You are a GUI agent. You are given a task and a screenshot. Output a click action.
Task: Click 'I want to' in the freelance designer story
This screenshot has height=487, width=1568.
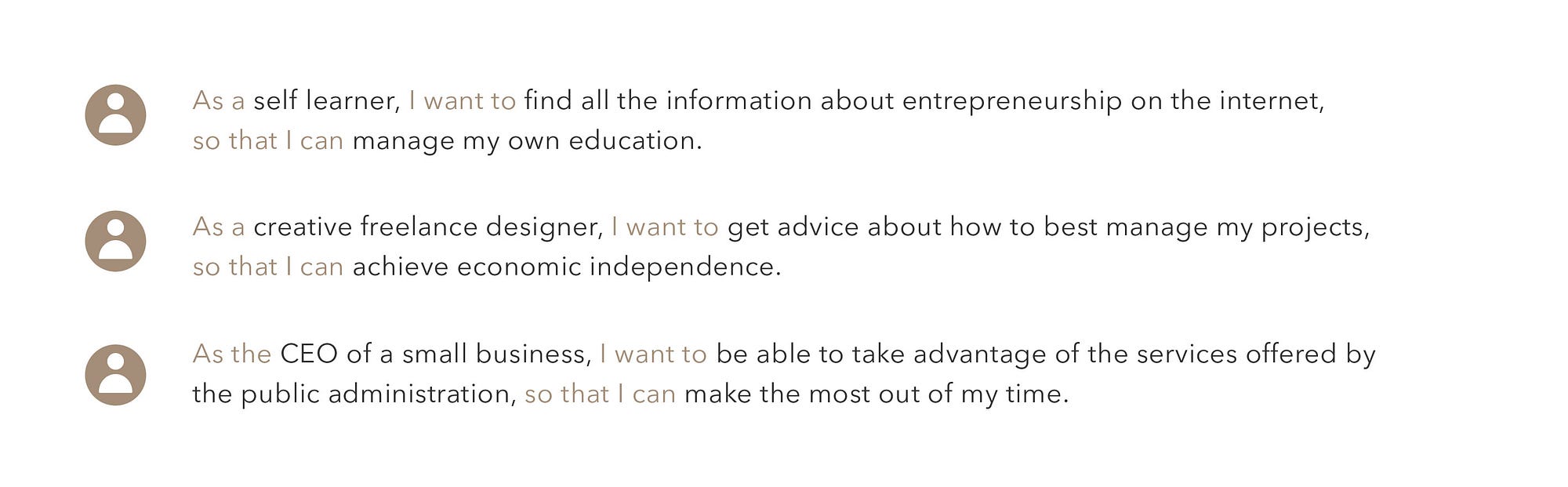665,227
